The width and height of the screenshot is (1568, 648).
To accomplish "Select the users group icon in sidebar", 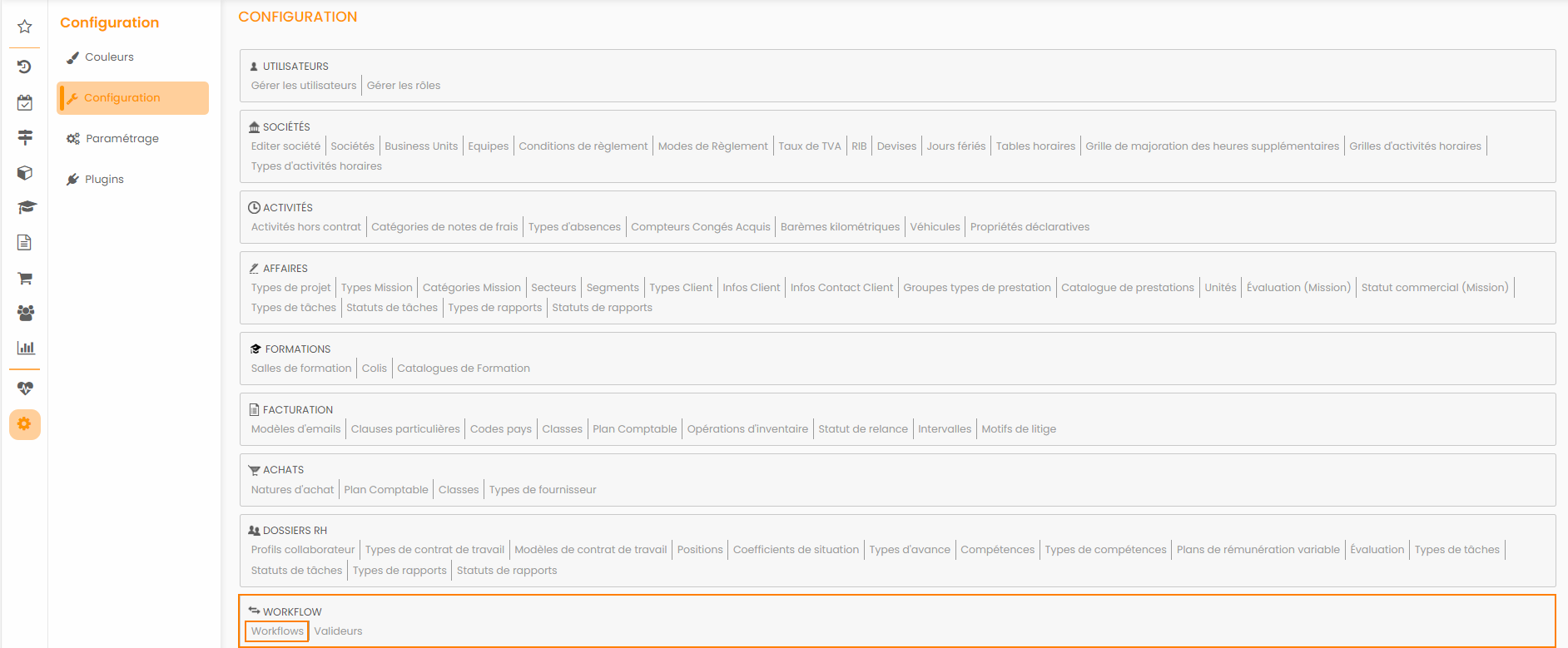I will 25,313.
